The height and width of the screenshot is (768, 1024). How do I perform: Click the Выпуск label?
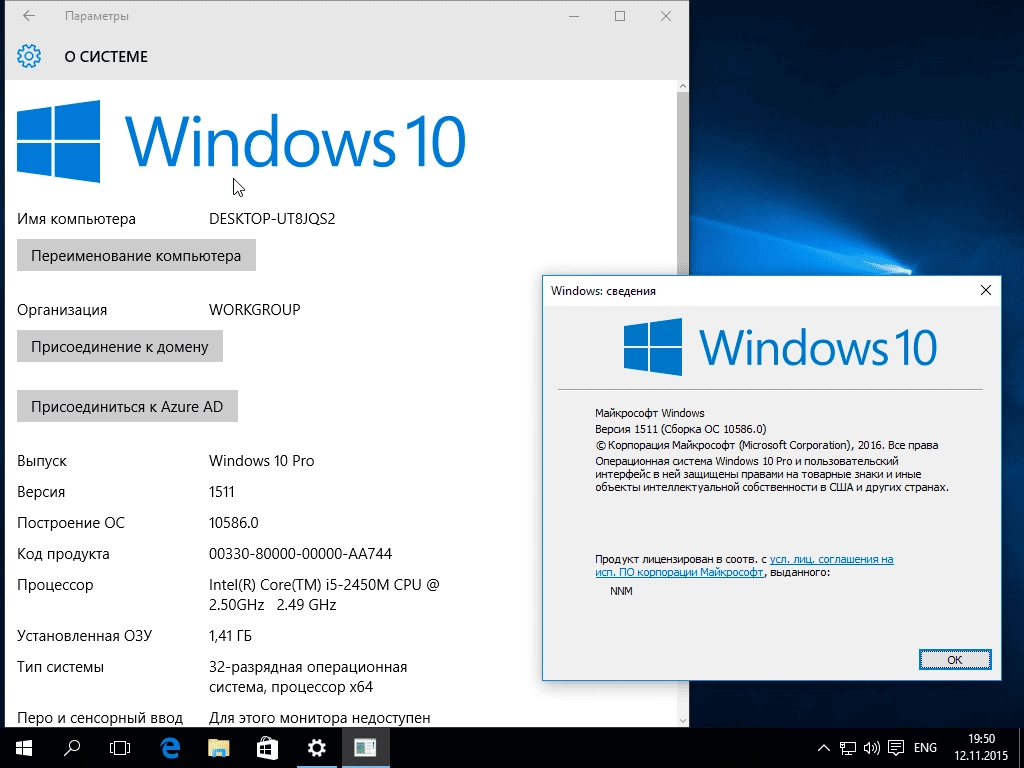42,460
